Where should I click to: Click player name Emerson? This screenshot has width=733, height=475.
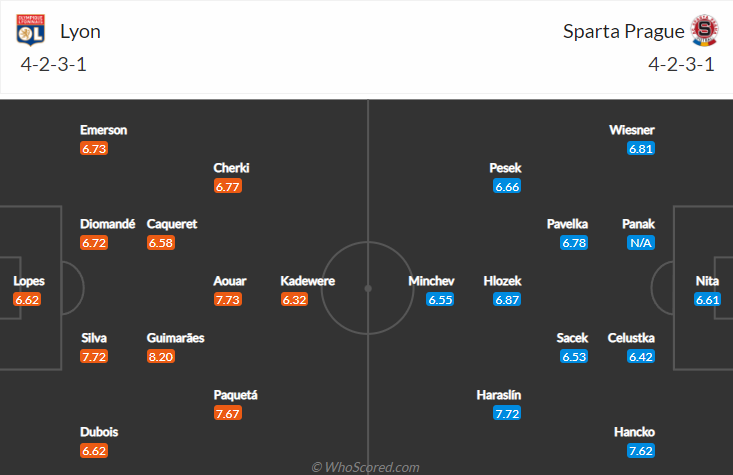coord(103,130)
